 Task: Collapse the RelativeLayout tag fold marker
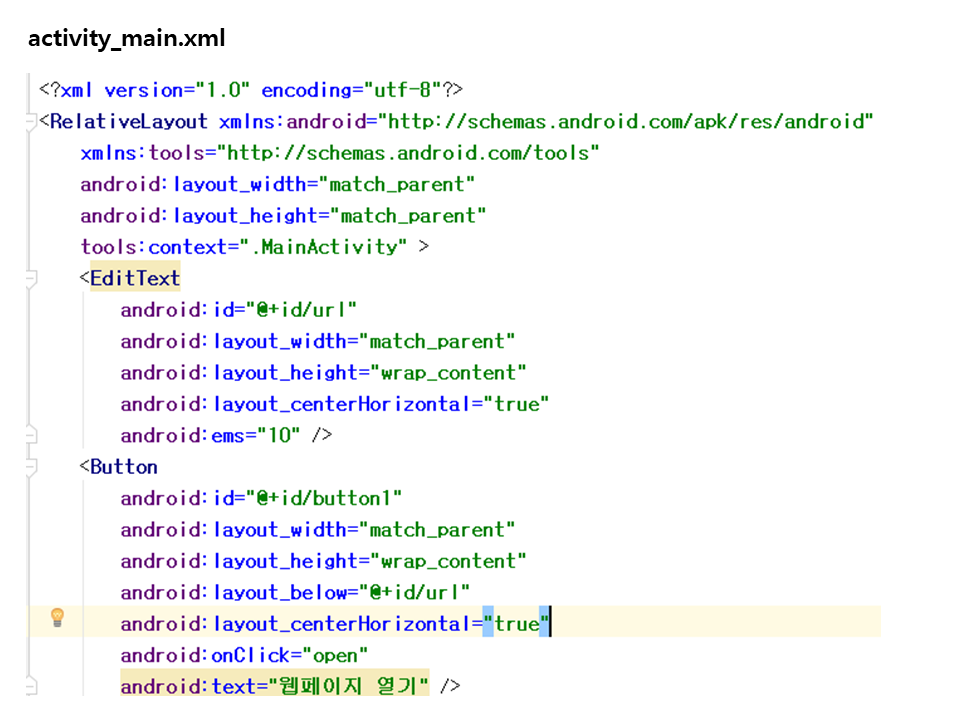click(31, 122)
